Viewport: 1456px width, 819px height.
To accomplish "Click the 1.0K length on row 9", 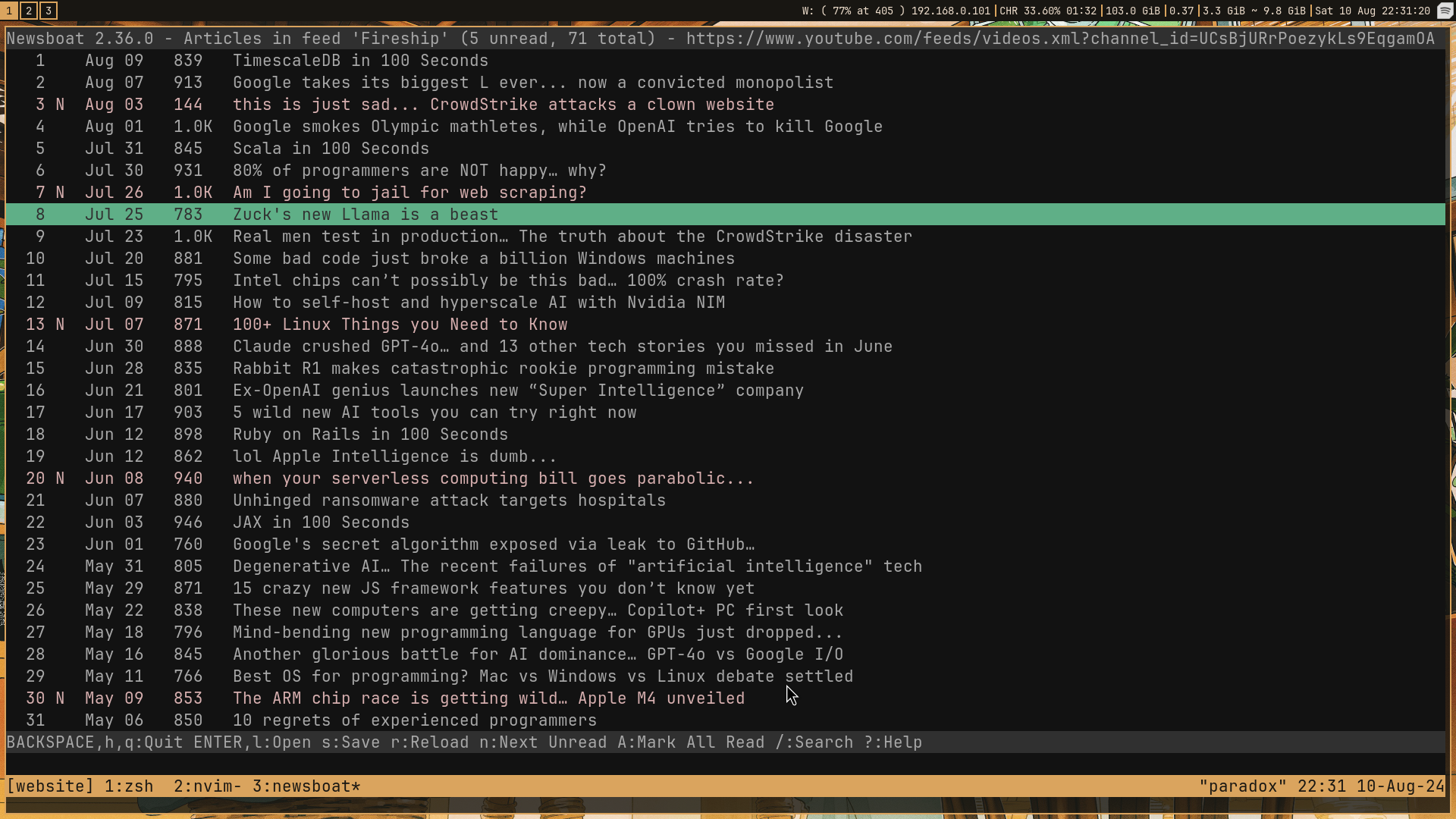I will click(x=193, y=237).
